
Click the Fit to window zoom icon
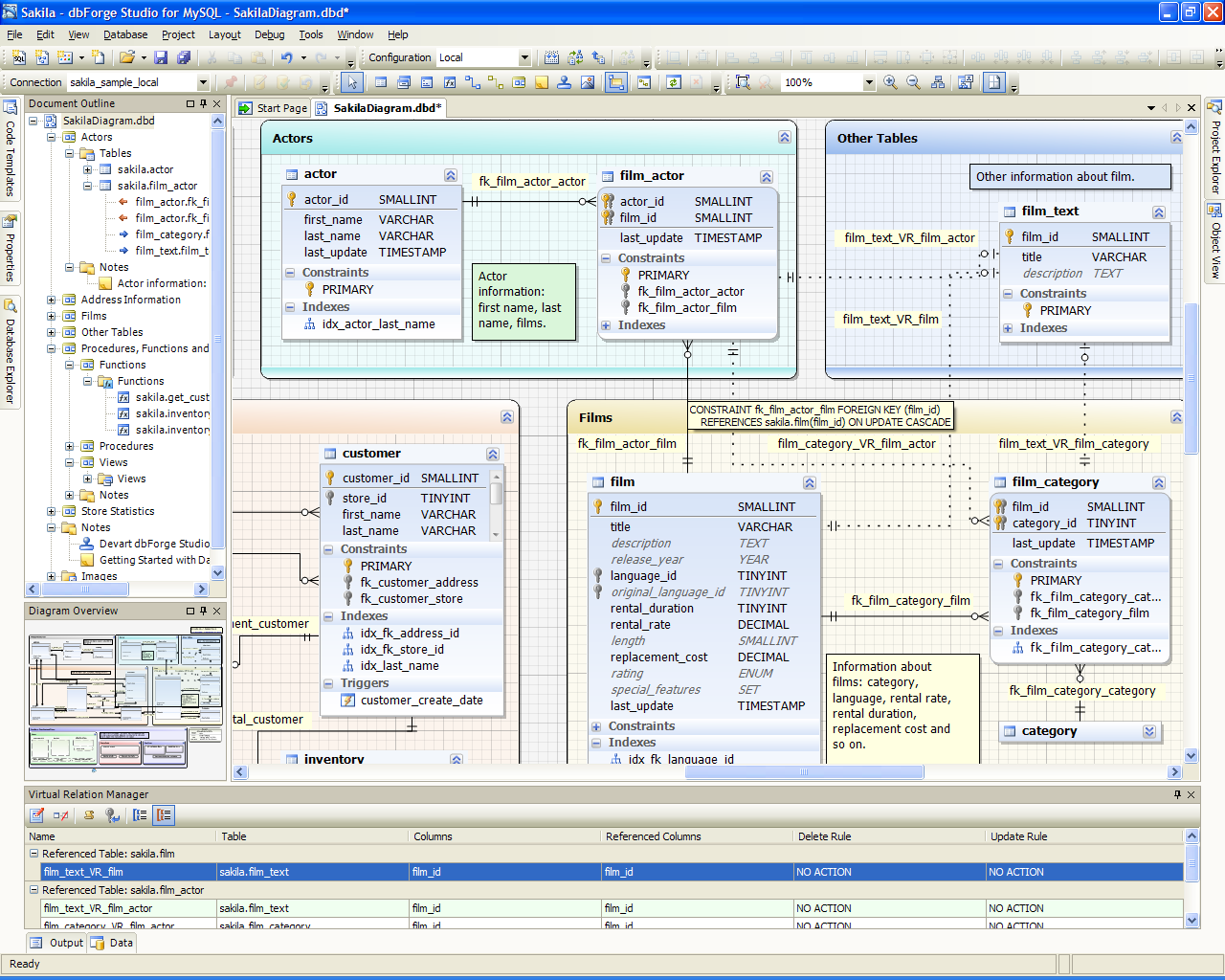[x=743, y=82]
